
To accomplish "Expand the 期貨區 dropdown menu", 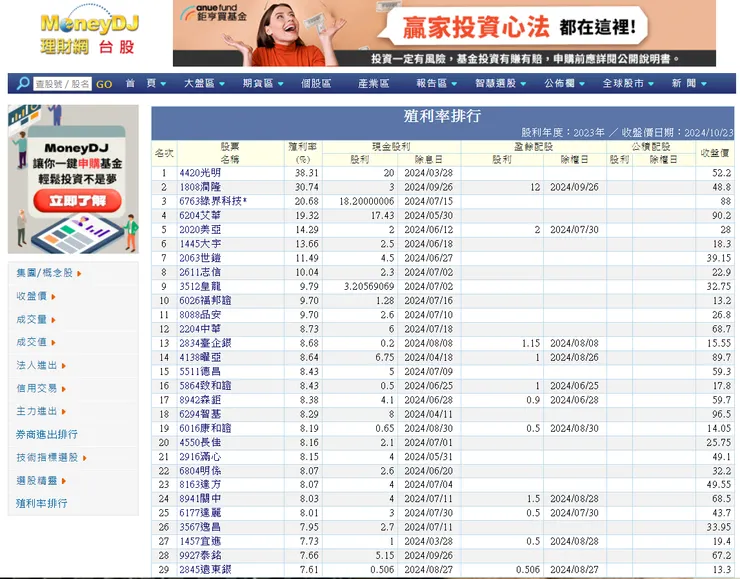I will tap(263, 84).
